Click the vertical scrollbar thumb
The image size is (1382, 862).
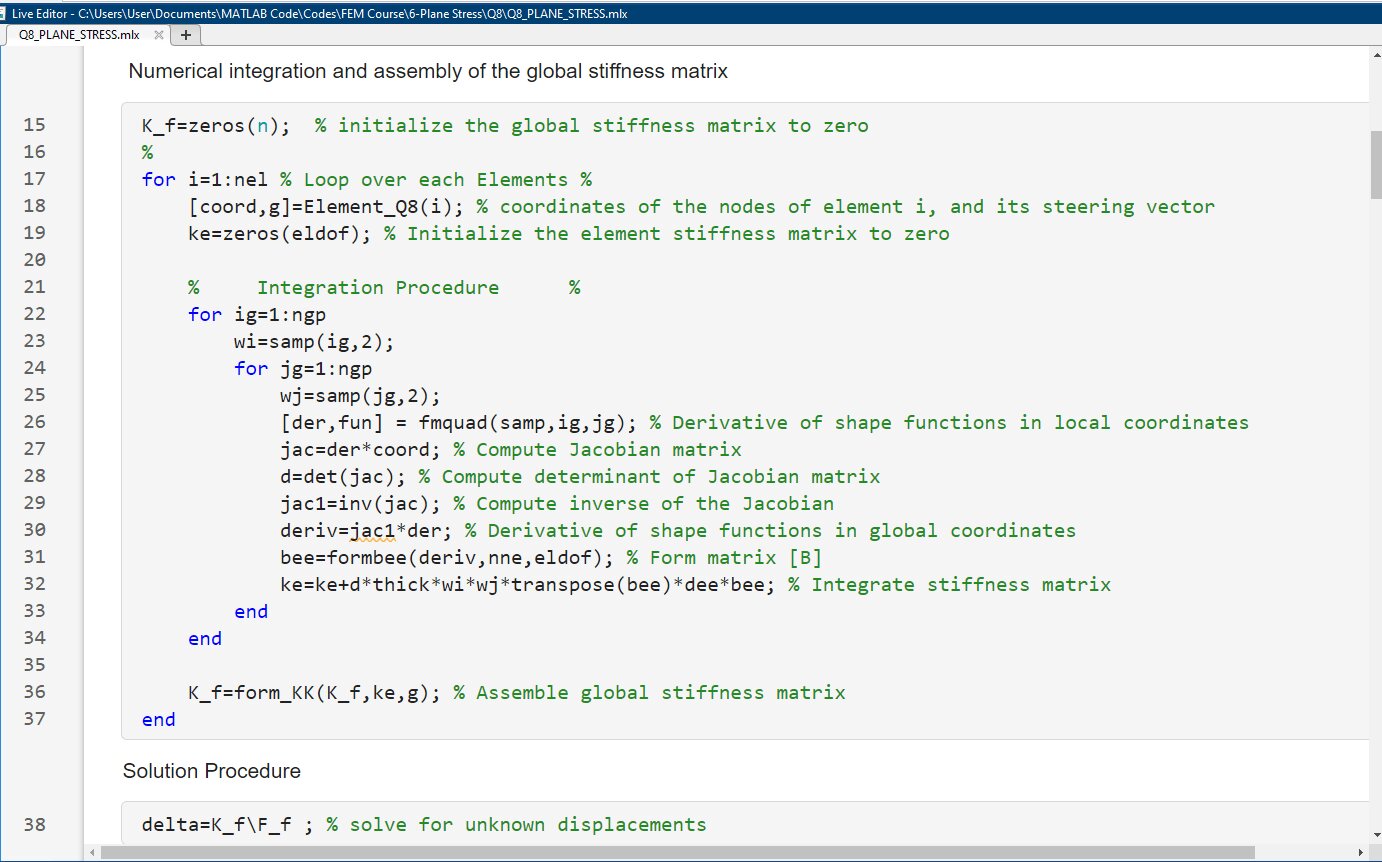1374,165
